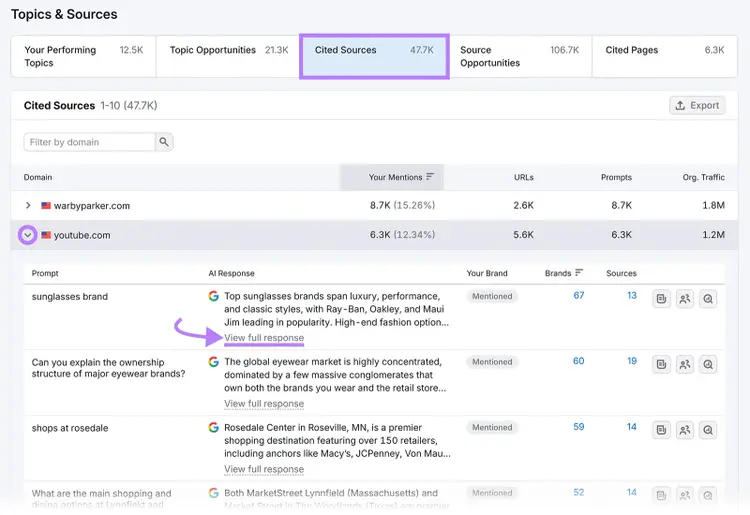750x515 pixels.
Task: Click the sunglasses brand prompt text
Action: click(x=70, y=296)
